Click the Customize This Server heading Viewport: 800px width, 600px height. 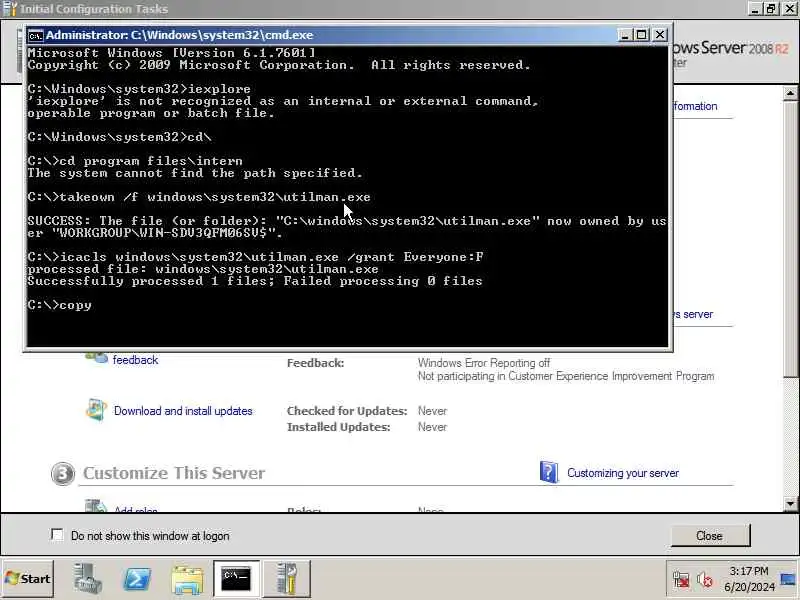[174, 473]
